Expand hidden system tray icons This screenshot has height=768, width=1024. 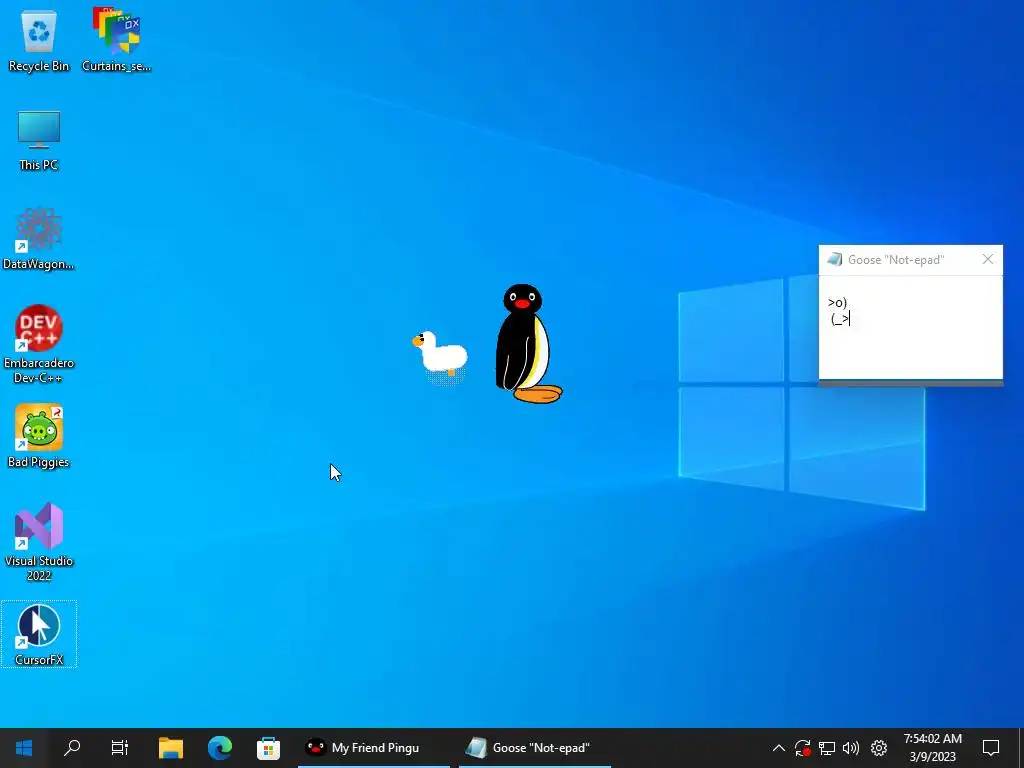[778, 748]
